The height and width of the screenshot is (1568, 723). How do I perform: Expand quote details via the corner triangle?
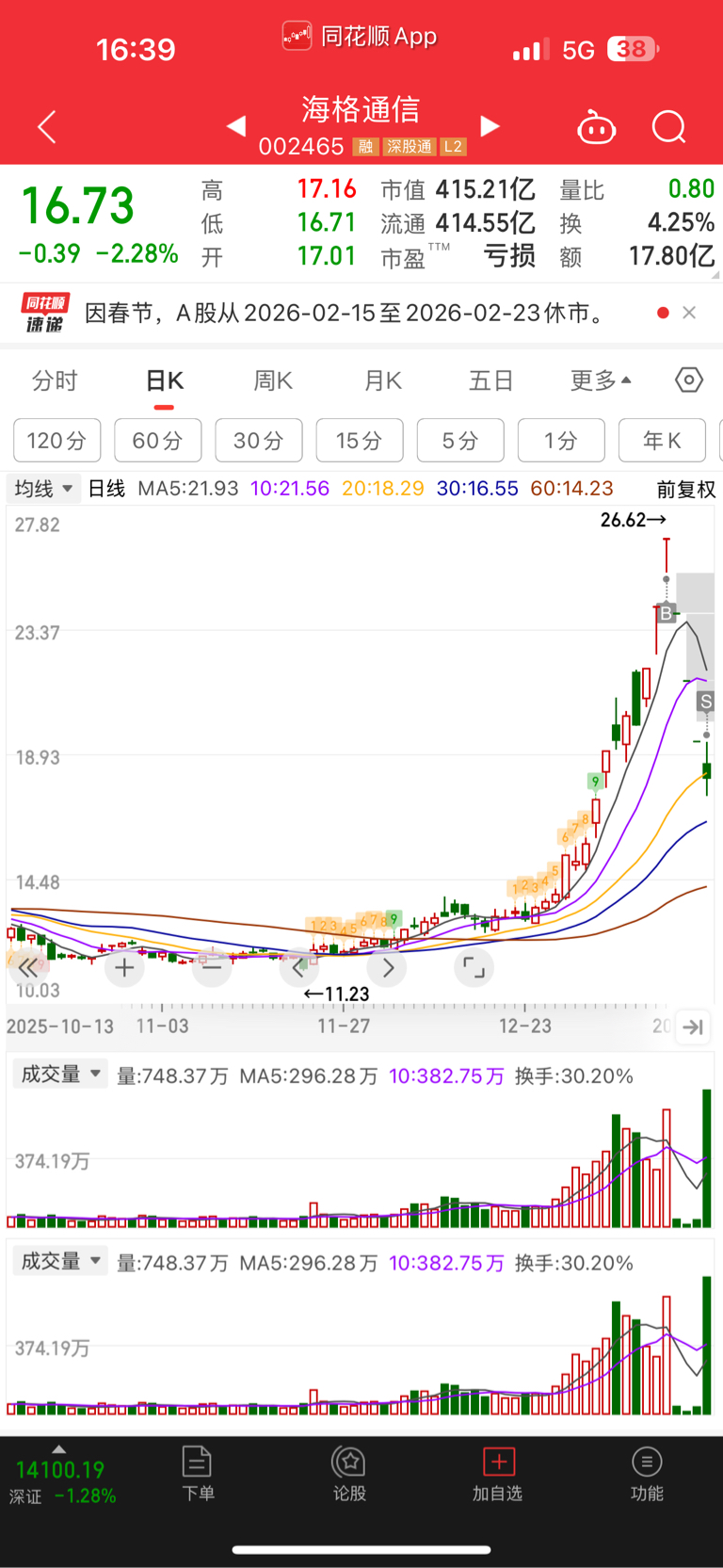click(x=715, y=275)
